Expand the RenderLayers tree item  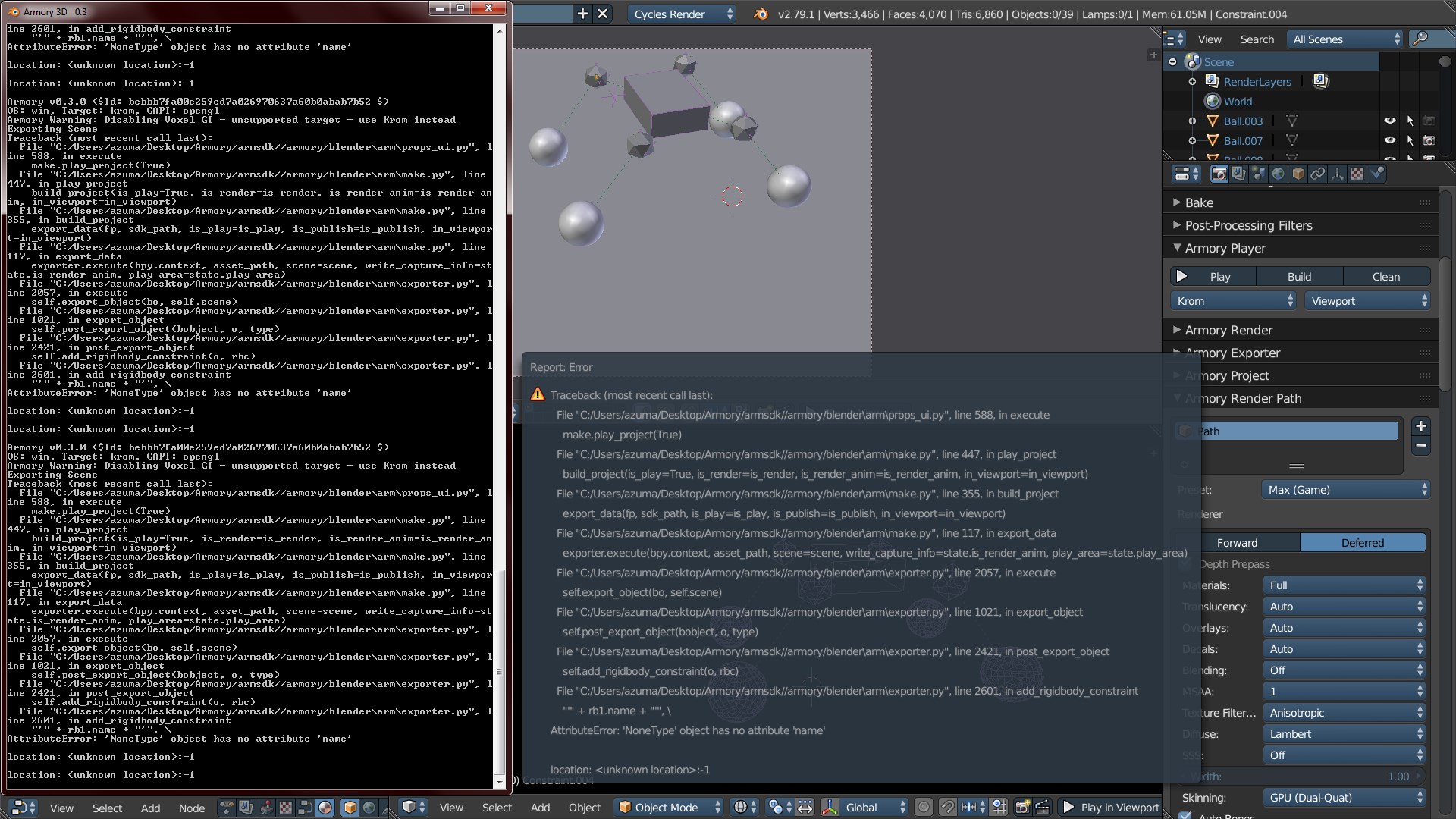coord(1192,81)
